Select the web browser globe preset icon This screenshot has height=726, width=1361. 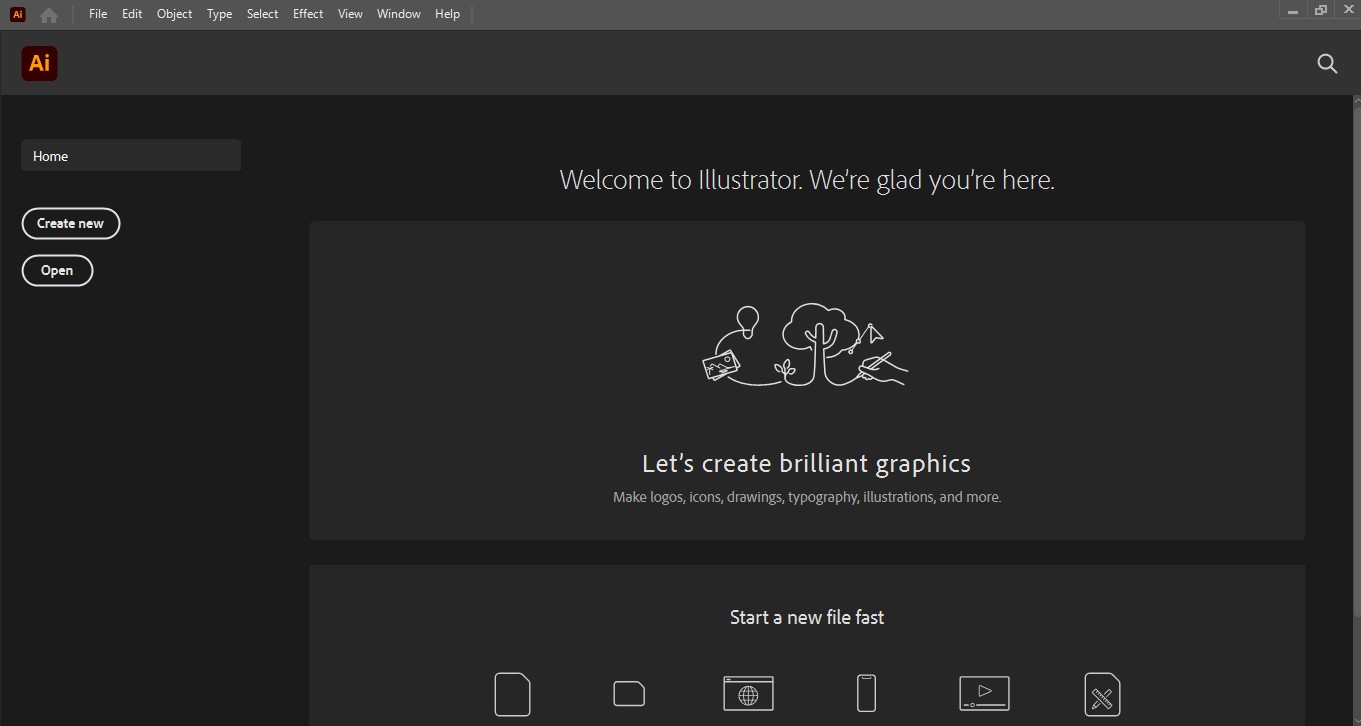point(748,693)
